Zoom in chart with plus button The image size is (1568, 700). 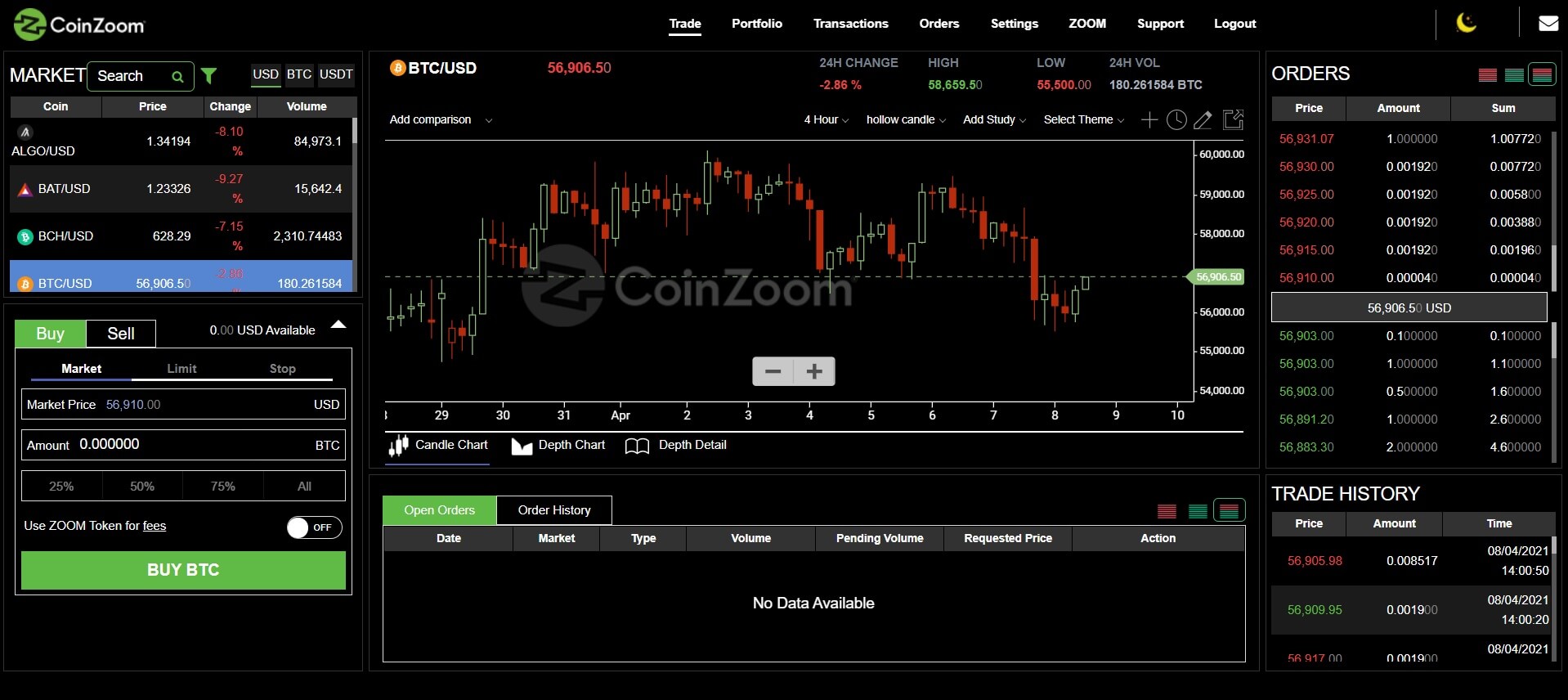click(814, 371)
